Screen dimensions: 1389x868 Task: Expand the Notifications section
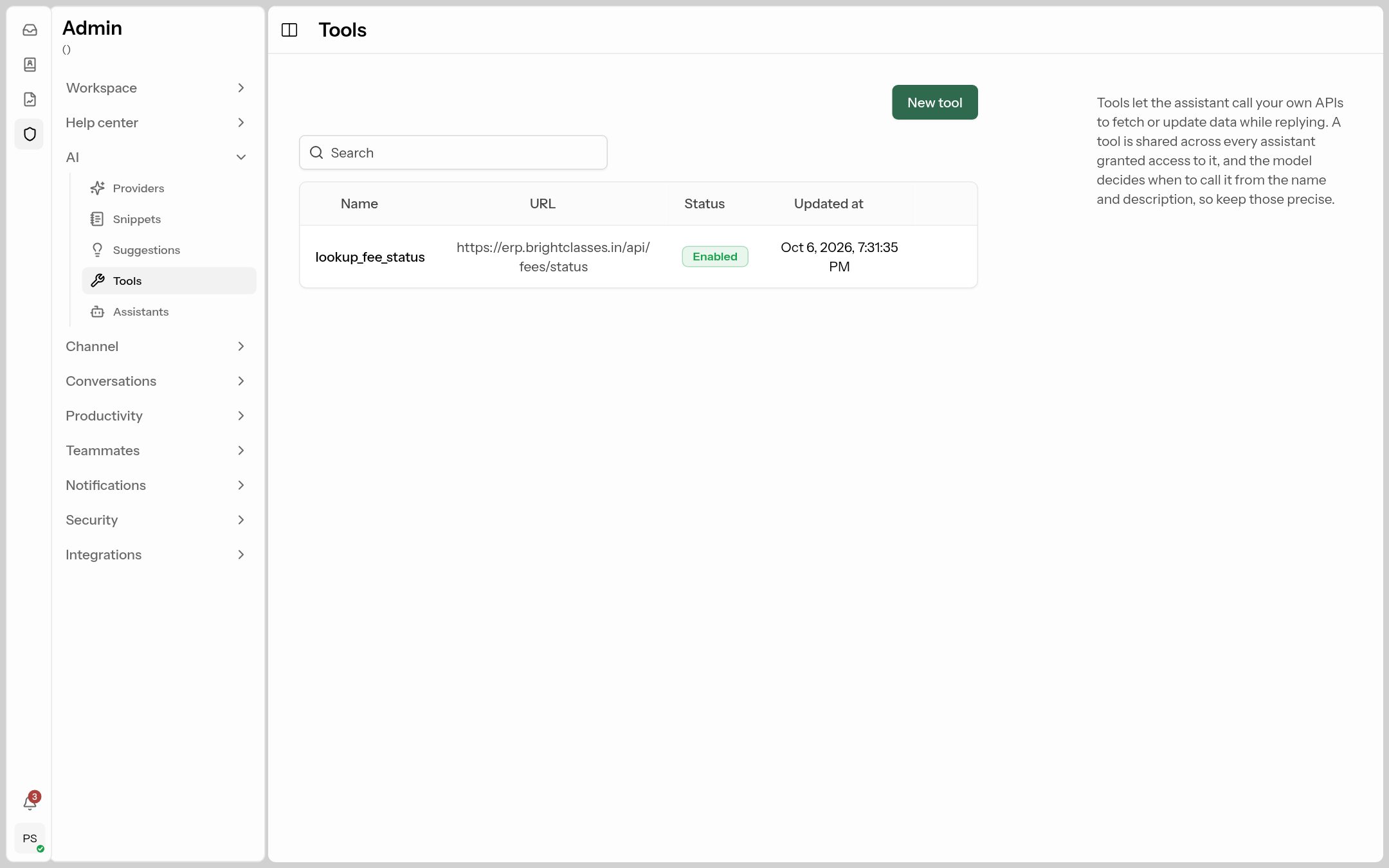pos(156,485)
